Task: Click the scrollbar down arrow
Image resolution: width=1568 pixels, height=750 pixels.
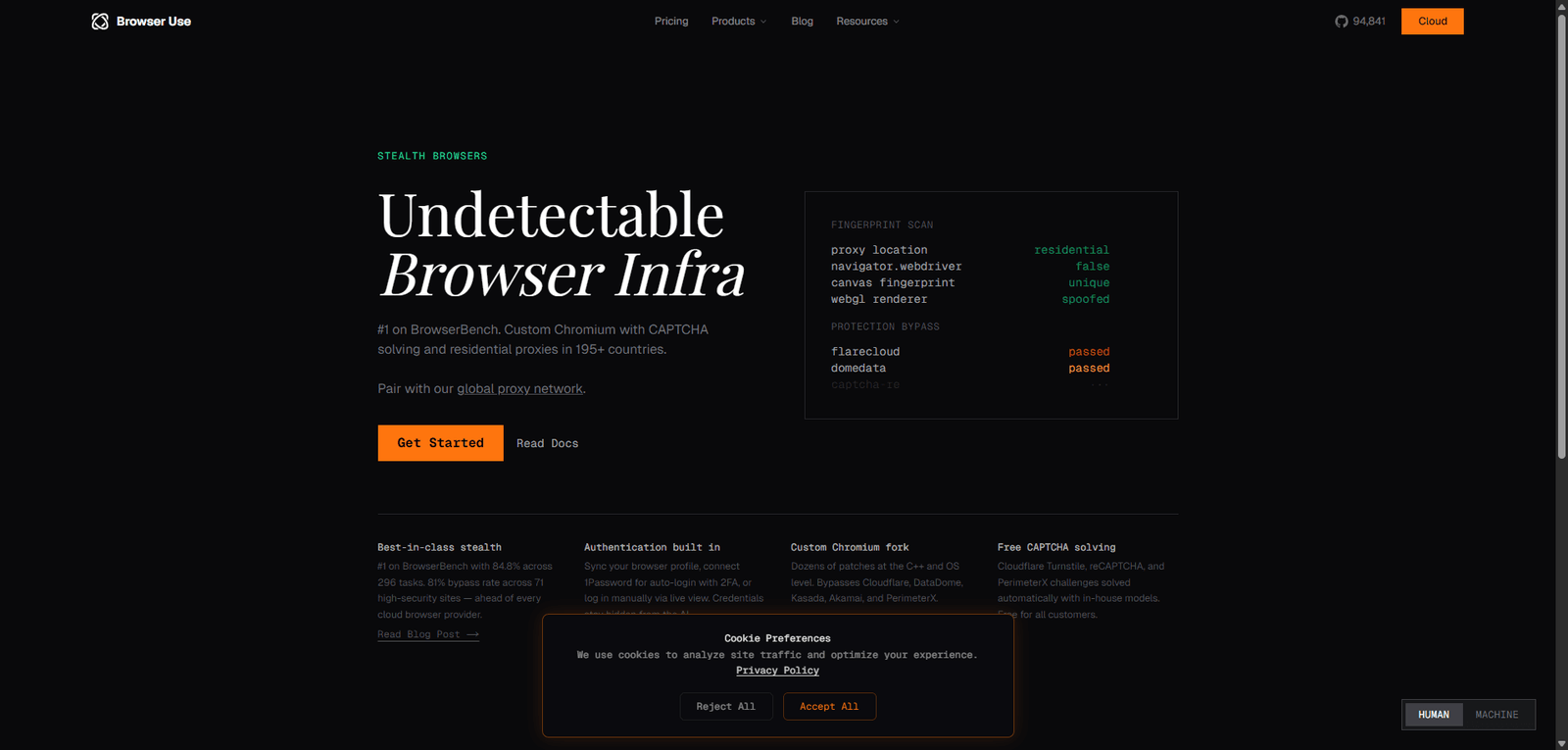Action: click(1561, 743)
